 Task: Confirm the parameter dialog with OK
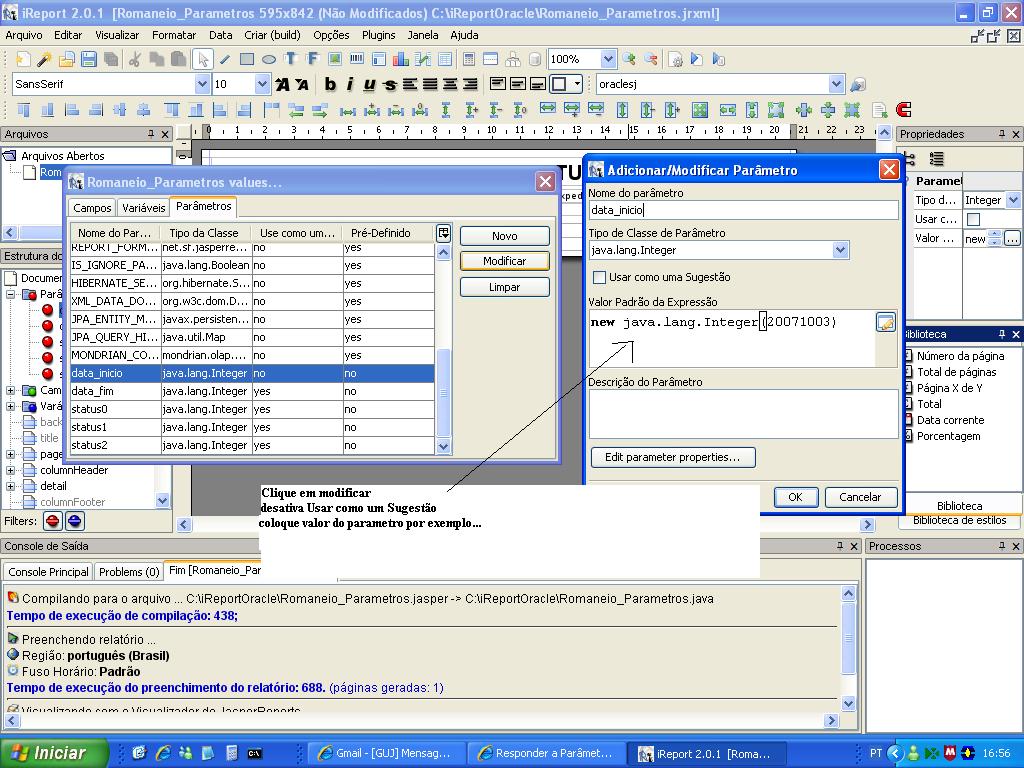tap(795, 497)
